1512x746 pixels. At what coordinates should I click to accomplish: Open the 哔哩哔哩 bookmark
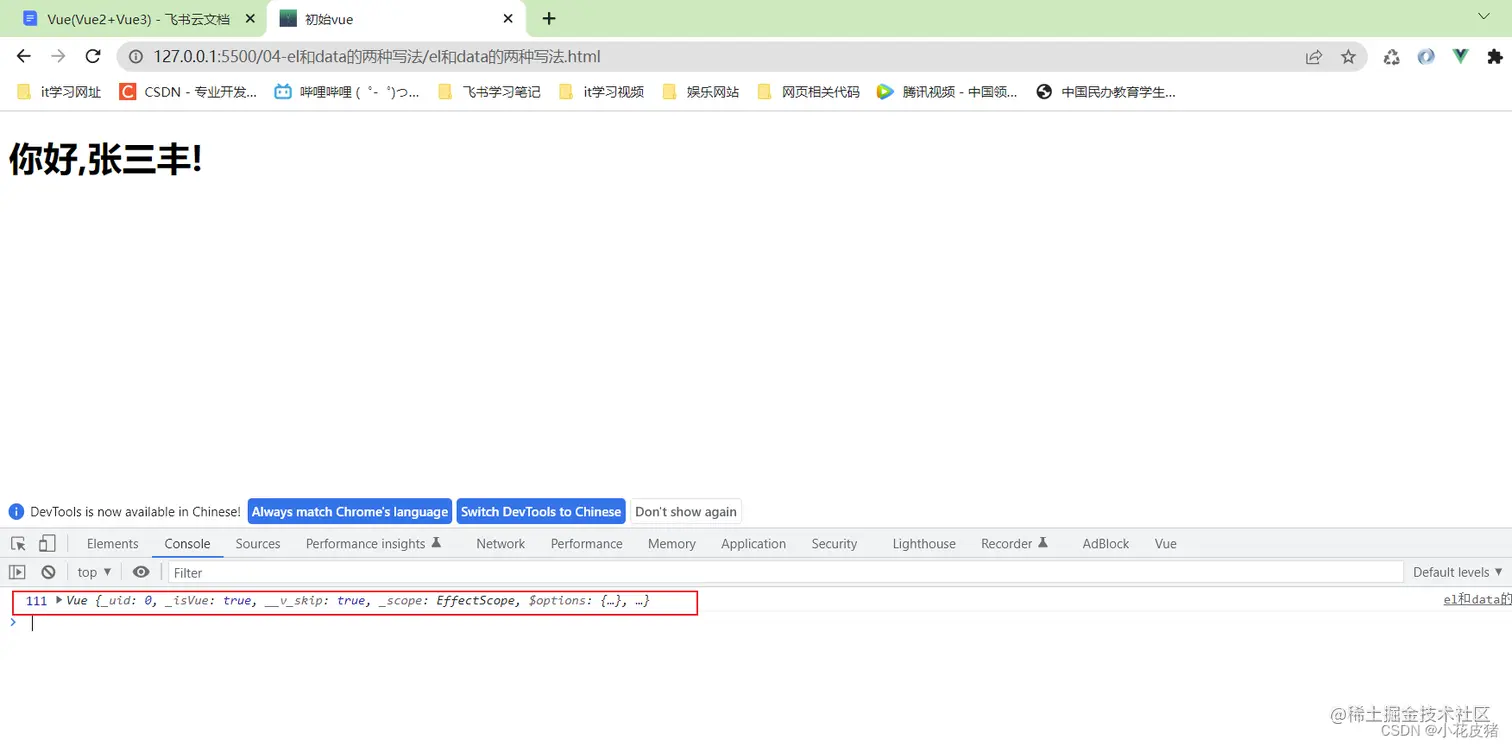(347, 92)
